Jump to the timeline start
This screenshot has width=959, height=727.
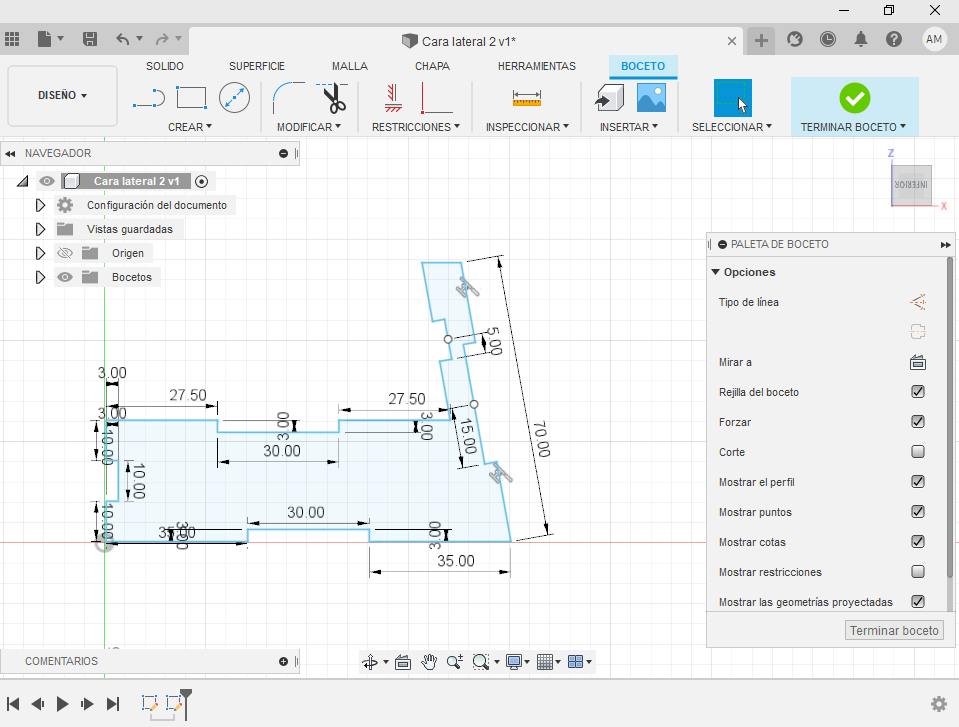(x=13, y=704)
